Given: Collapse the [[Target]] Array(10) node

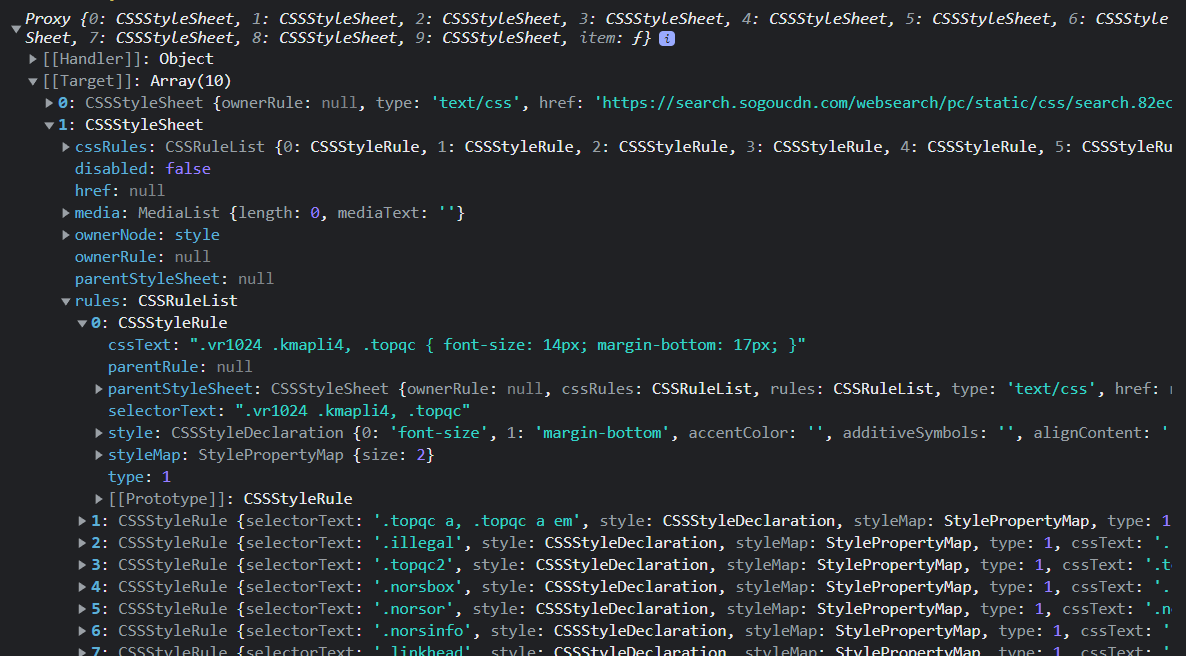Looking at the screenshot, I should [x=33, y=81].
